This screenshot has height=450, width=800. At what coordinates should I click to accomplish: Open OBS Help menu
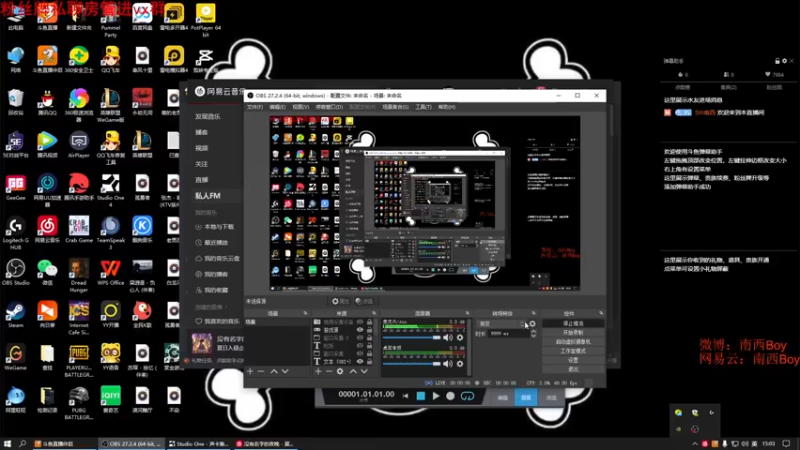coord(446,107)
